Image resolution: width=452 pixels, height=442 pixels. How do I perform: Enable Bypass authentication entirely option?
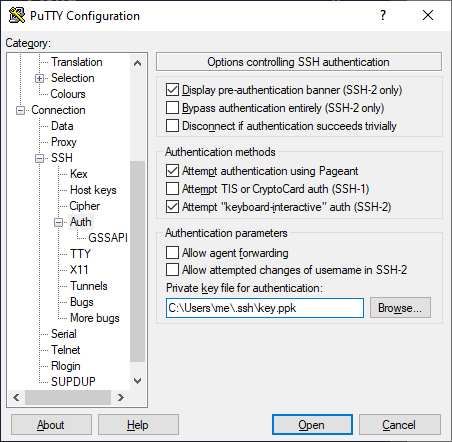point(172,108)
